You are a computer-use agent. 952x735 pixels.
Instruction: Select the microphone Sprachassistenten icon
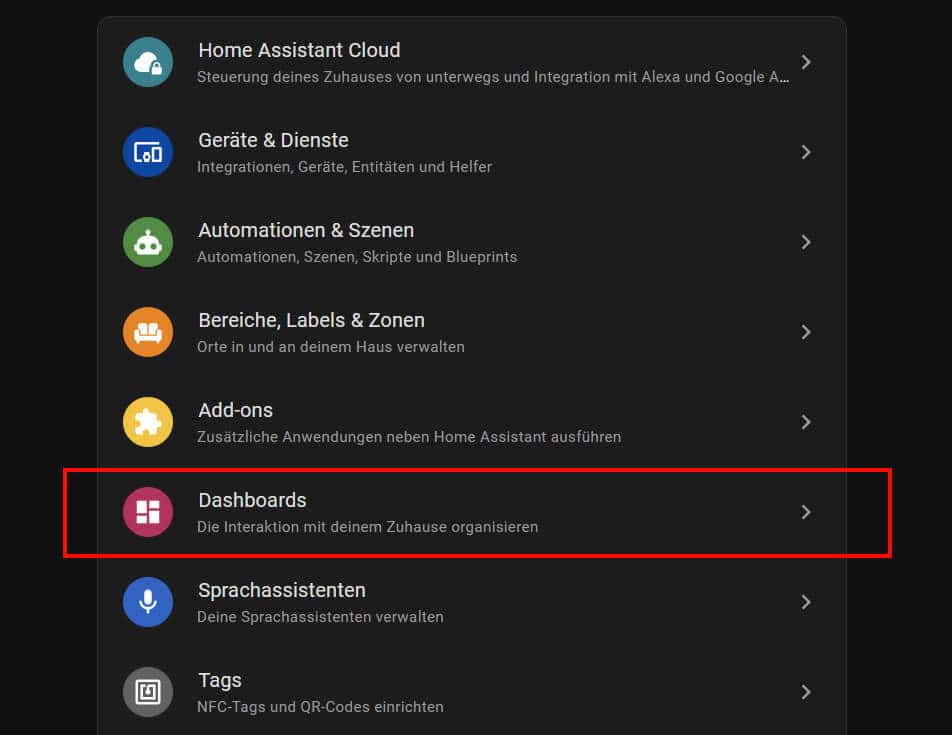148,602
